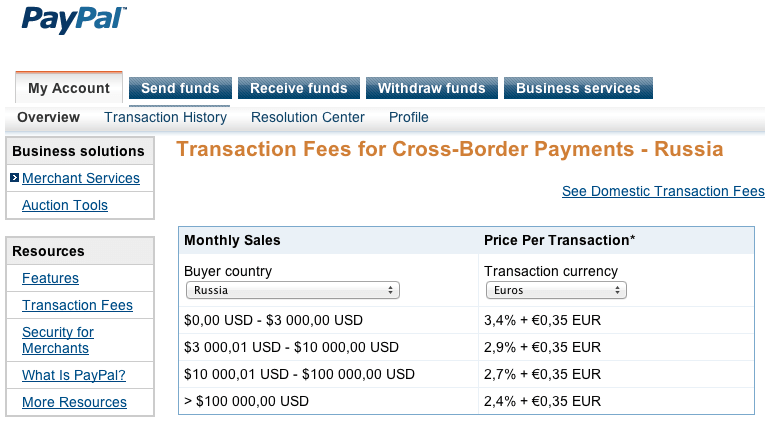Open the Overview sub-tab
776x432 pixels.
pyautogui.click(x=48, y=117)
